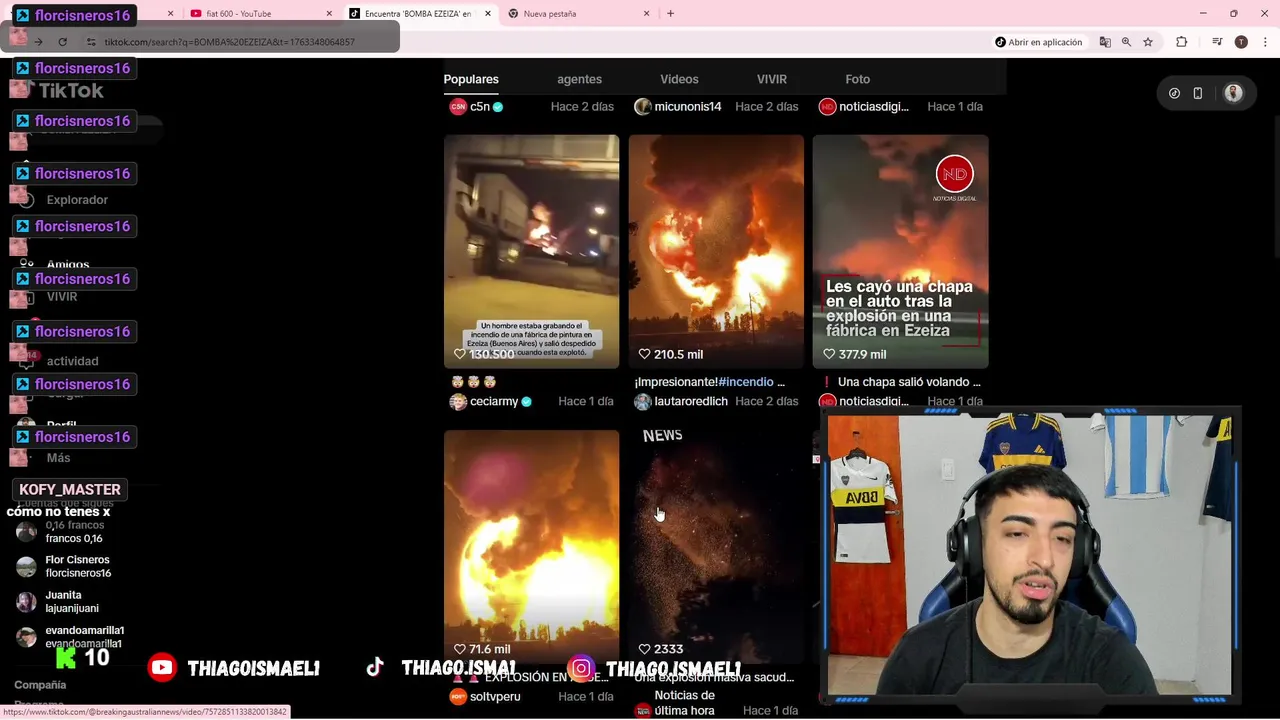The height and width of the screenshot is (720, 1280).
Task: Like the video with 71.6 mil likes
Action: 460,649
